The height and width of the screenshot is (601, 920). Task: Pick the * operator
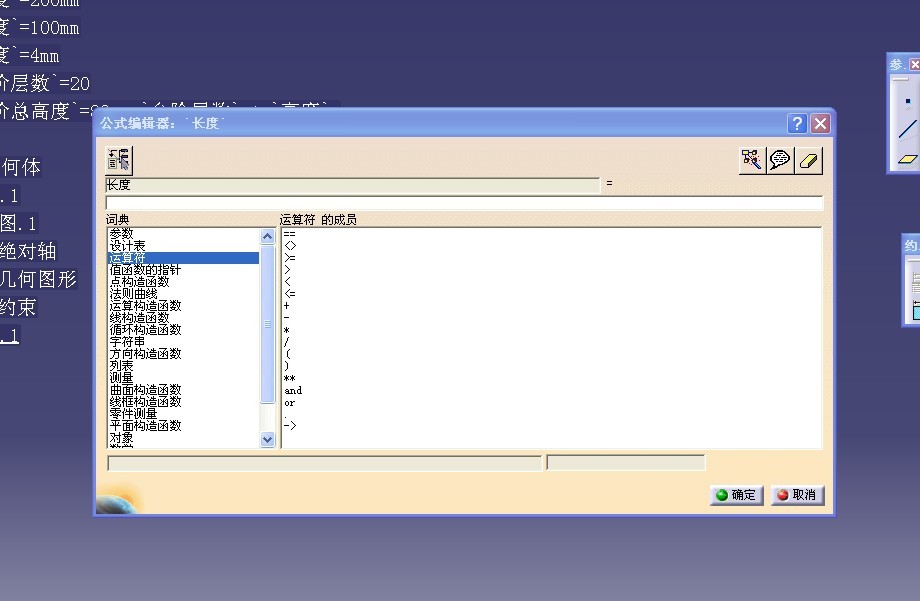pos(286,330)
